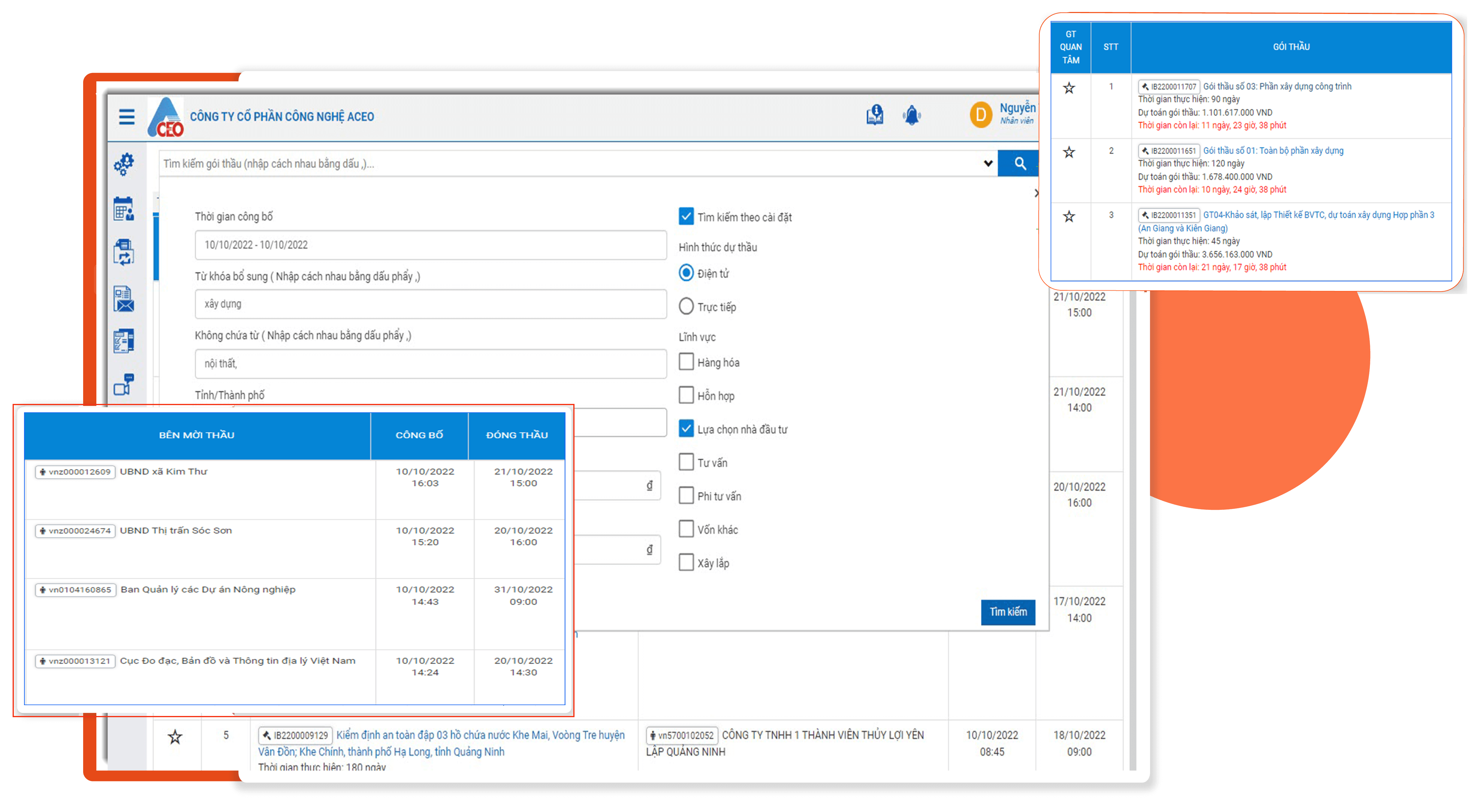Open the gears settings sidebar icon
The image size is (1481, 812).
click(124, 164)
